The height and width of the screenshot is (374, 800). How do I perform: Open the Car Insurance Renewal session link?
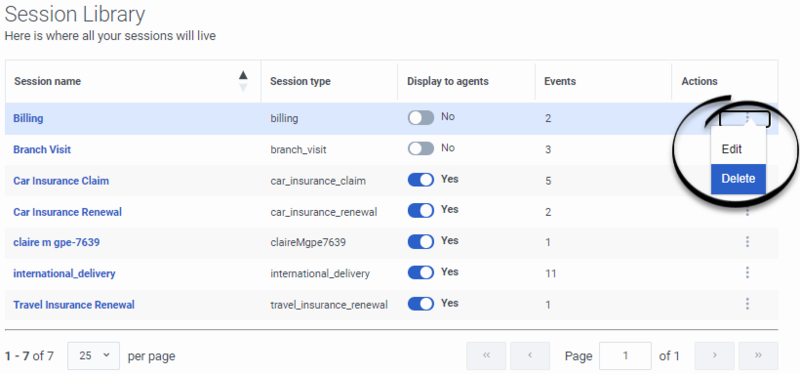point(68,212)
